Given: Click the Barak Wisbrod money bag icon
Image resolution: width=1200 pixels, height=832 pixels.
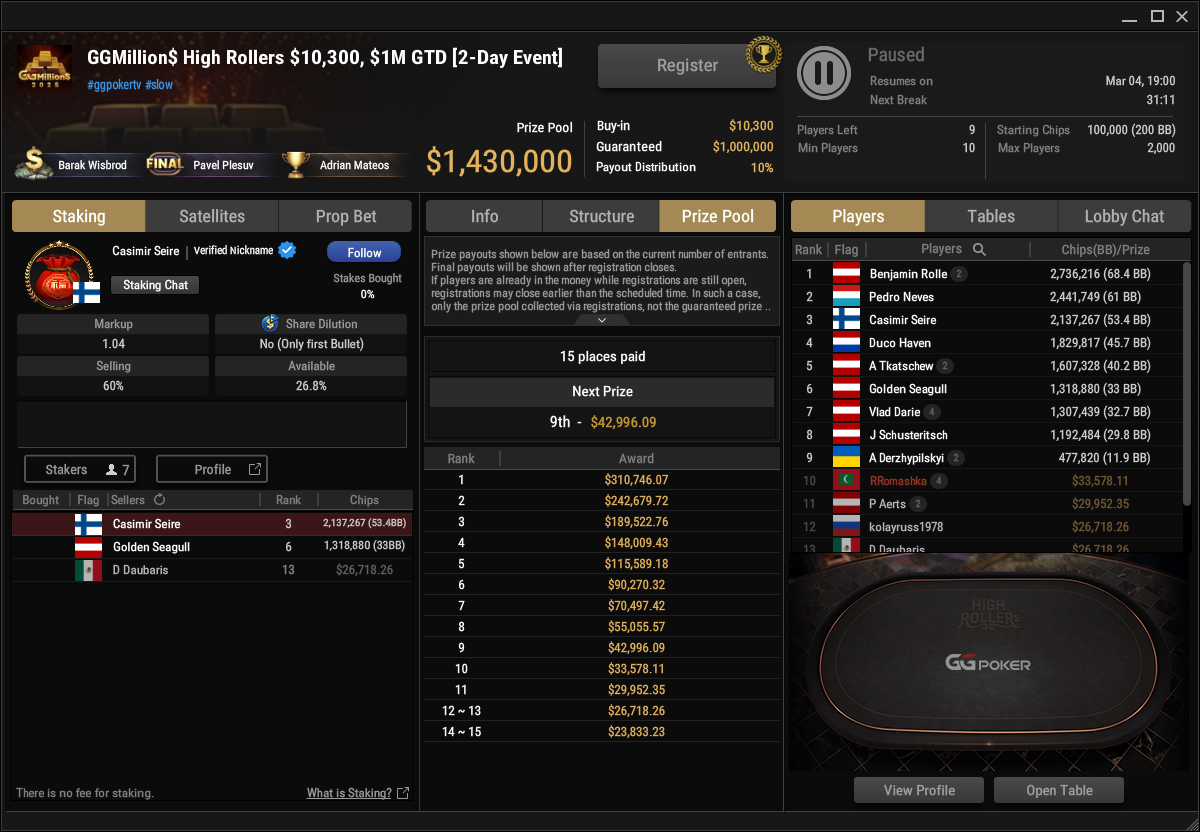Looking at the screenshot, I should click(x=35, y=164).
